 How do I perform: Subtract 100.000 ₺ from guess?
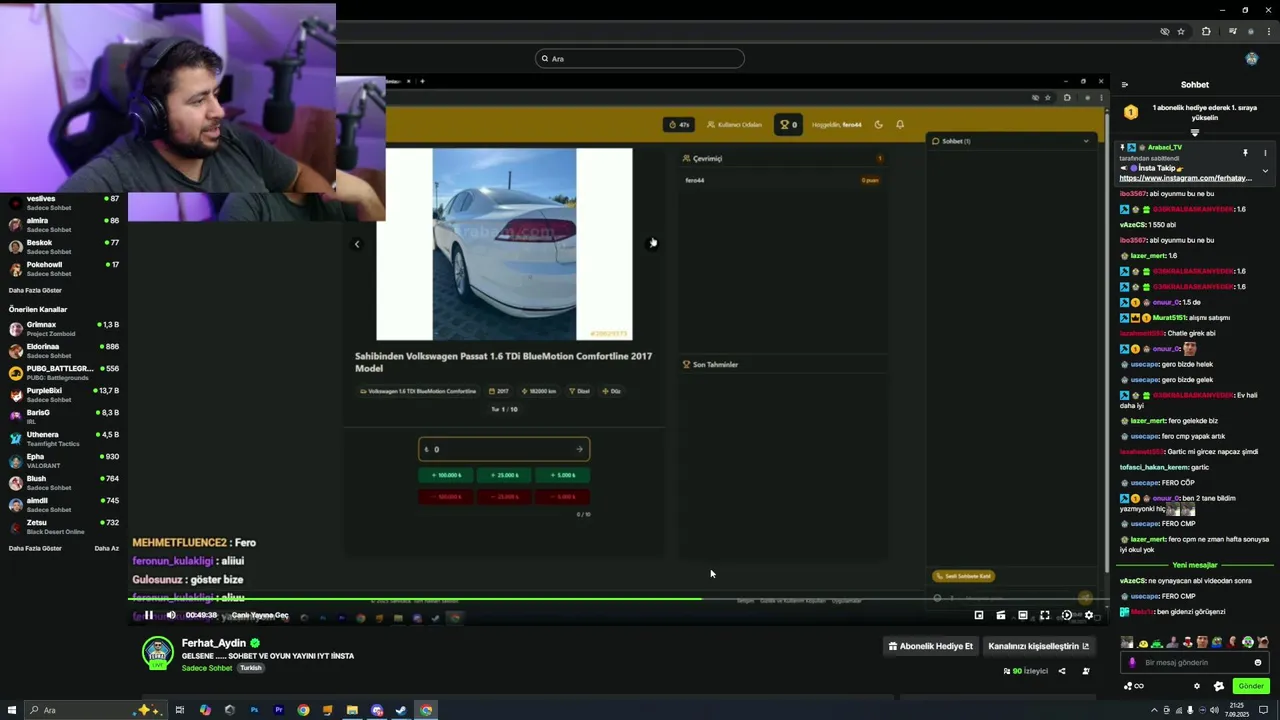pos(445,496)
